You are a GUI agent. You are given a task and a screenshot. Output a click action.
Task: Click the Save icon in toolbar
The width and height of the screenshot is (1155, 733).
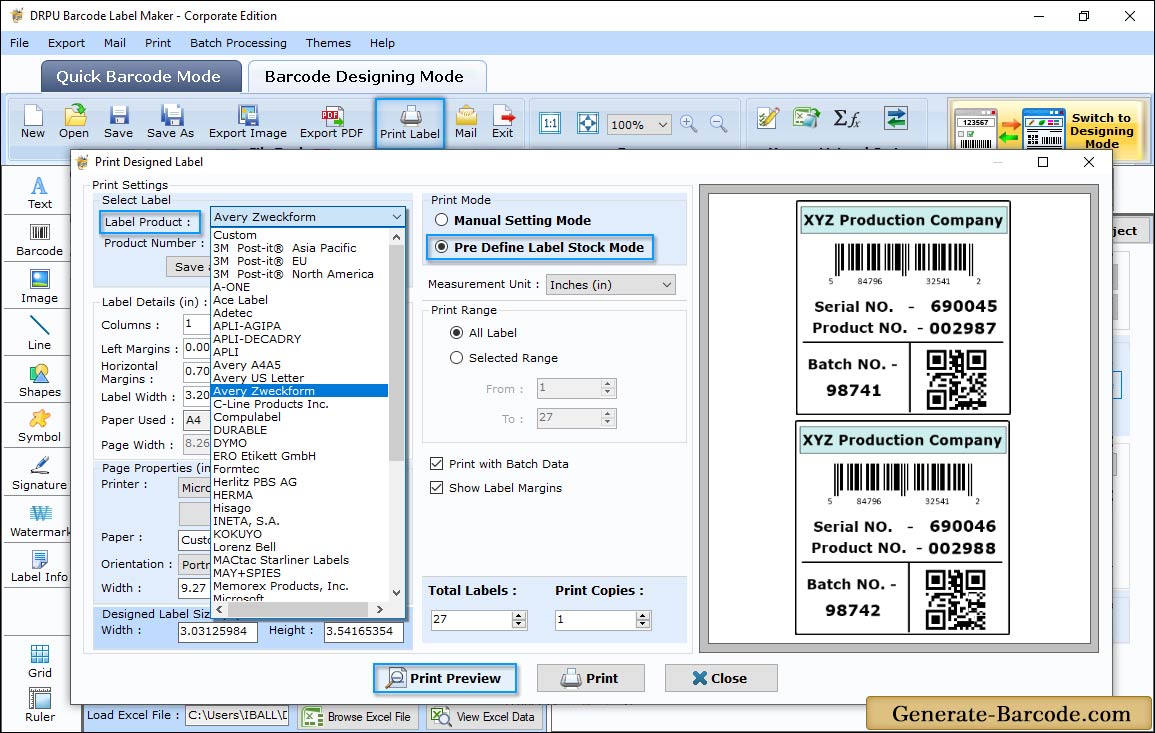[118, 122]
